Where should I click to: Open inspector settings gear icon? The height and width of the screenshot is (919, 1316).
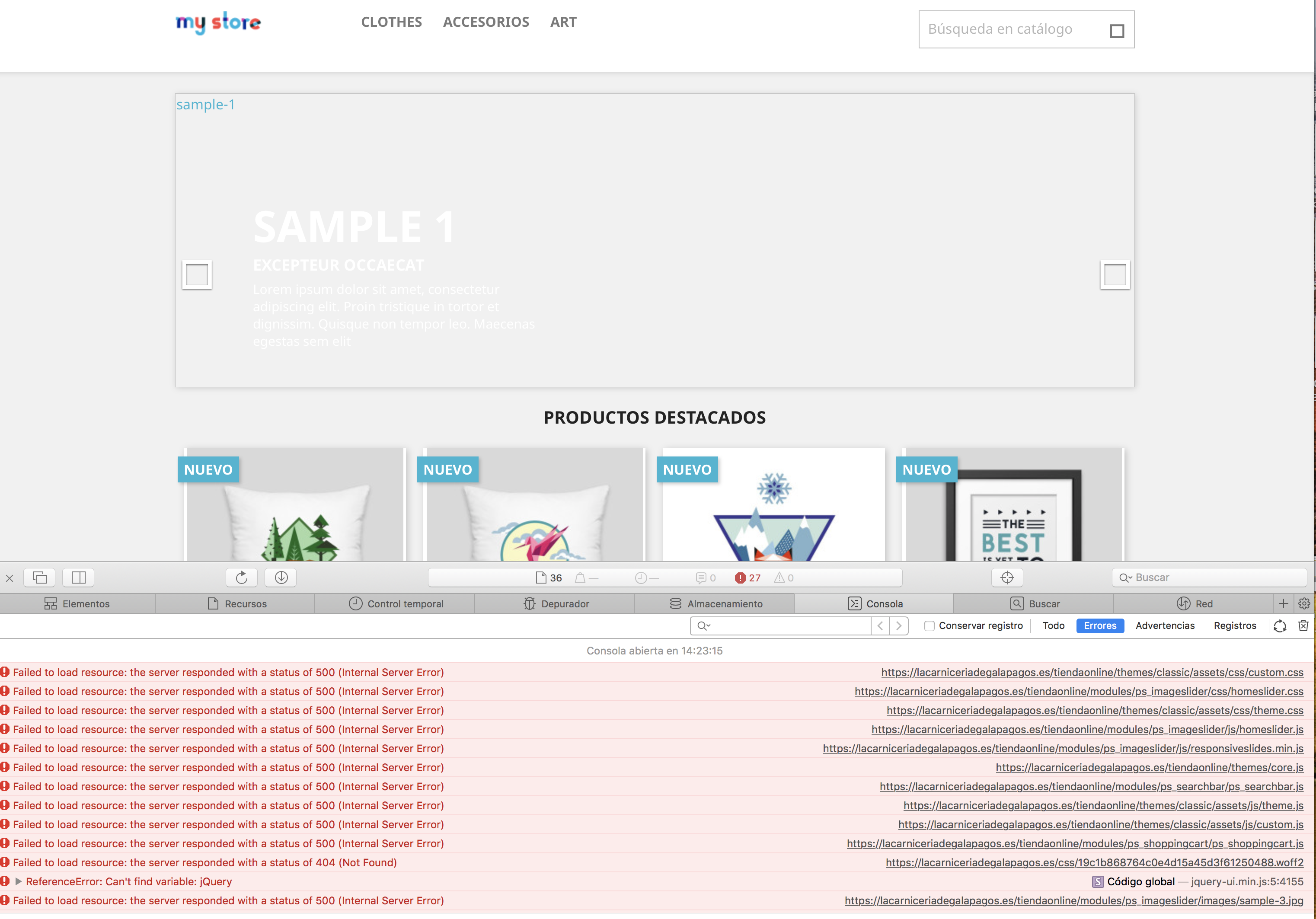[x=1304, y=603]
